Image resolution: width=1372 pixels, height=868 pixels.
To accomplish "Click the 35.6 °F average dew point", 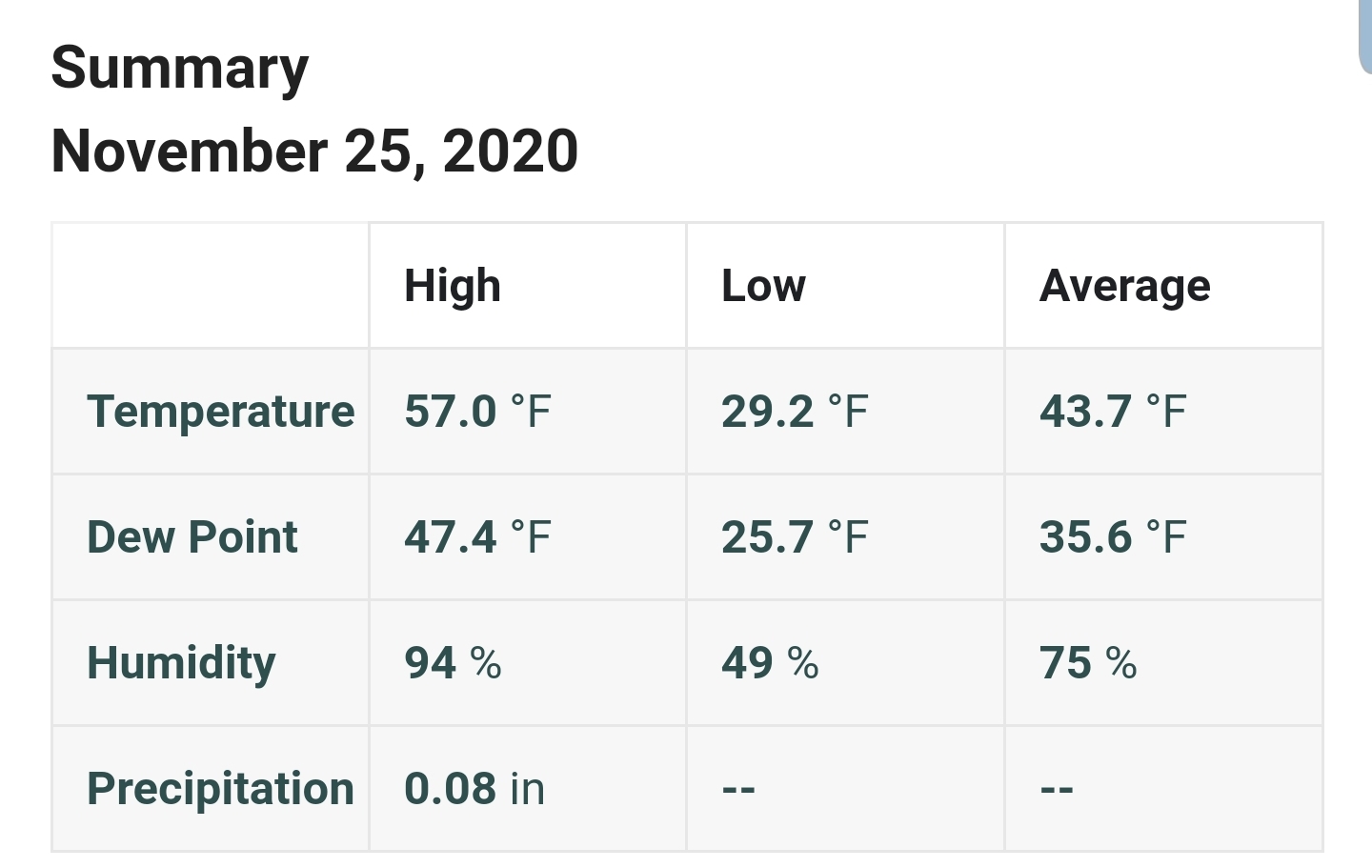I will click(1113, 537).
